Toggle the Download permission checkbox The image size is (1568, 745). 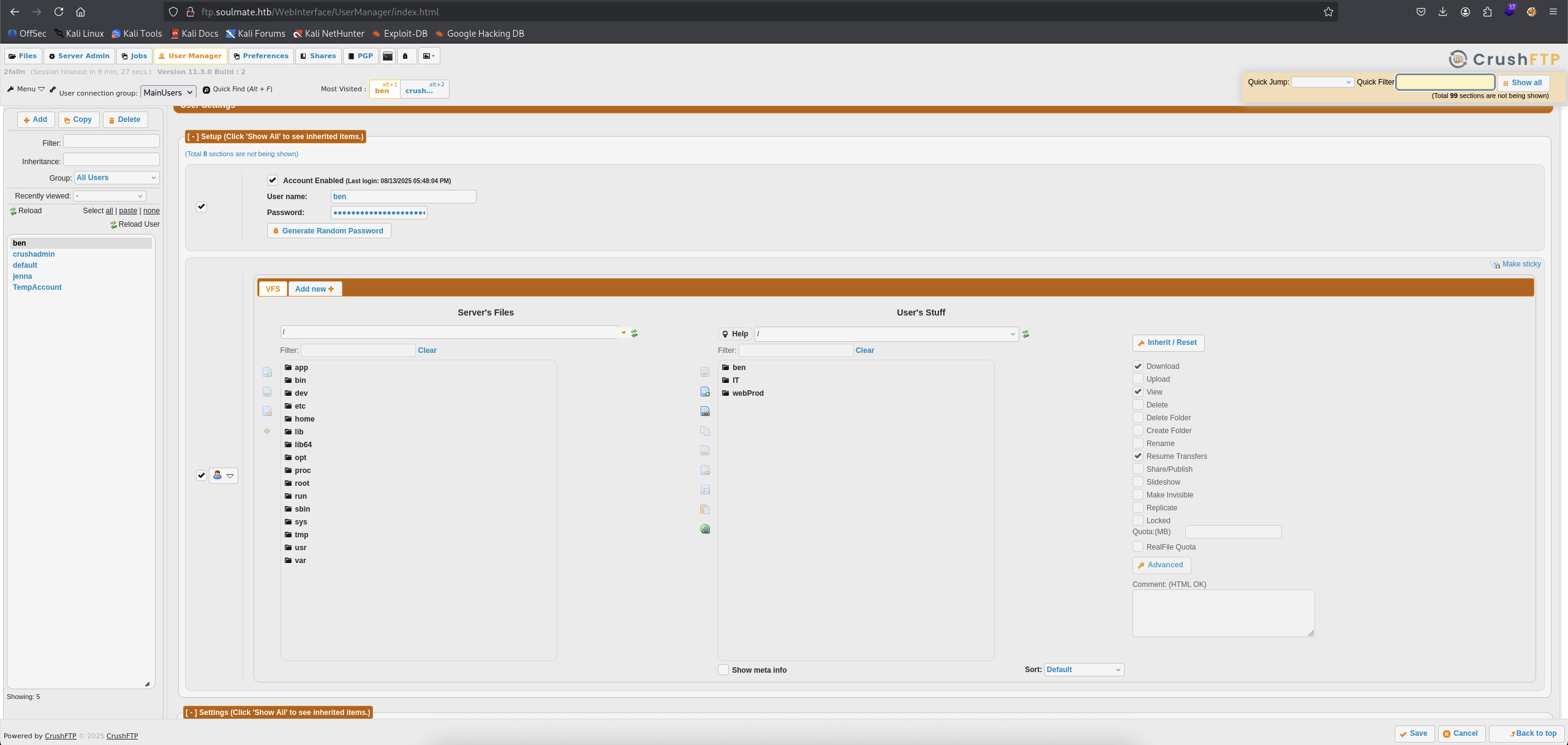pyautogui.click(x=1138, y=366)
